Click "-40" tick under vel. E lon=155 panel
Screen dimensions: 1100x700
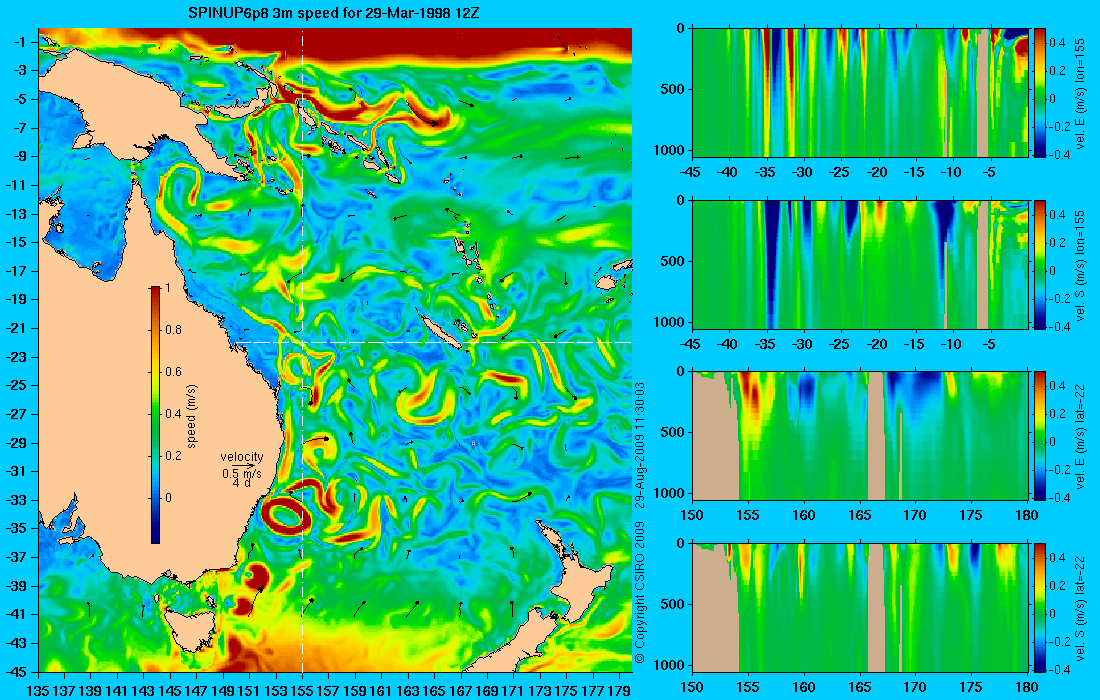(x=728, y=173)
